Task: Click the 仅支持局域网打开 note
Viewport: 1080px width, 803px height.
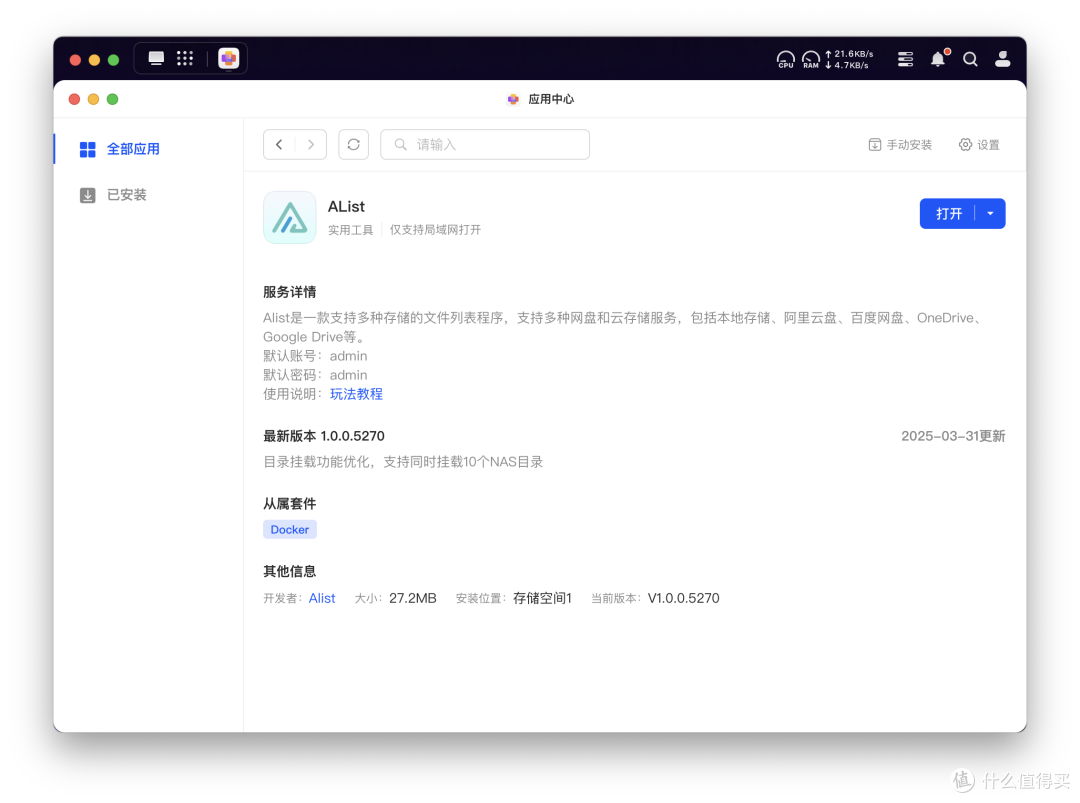Action: (x=435, y=230)
